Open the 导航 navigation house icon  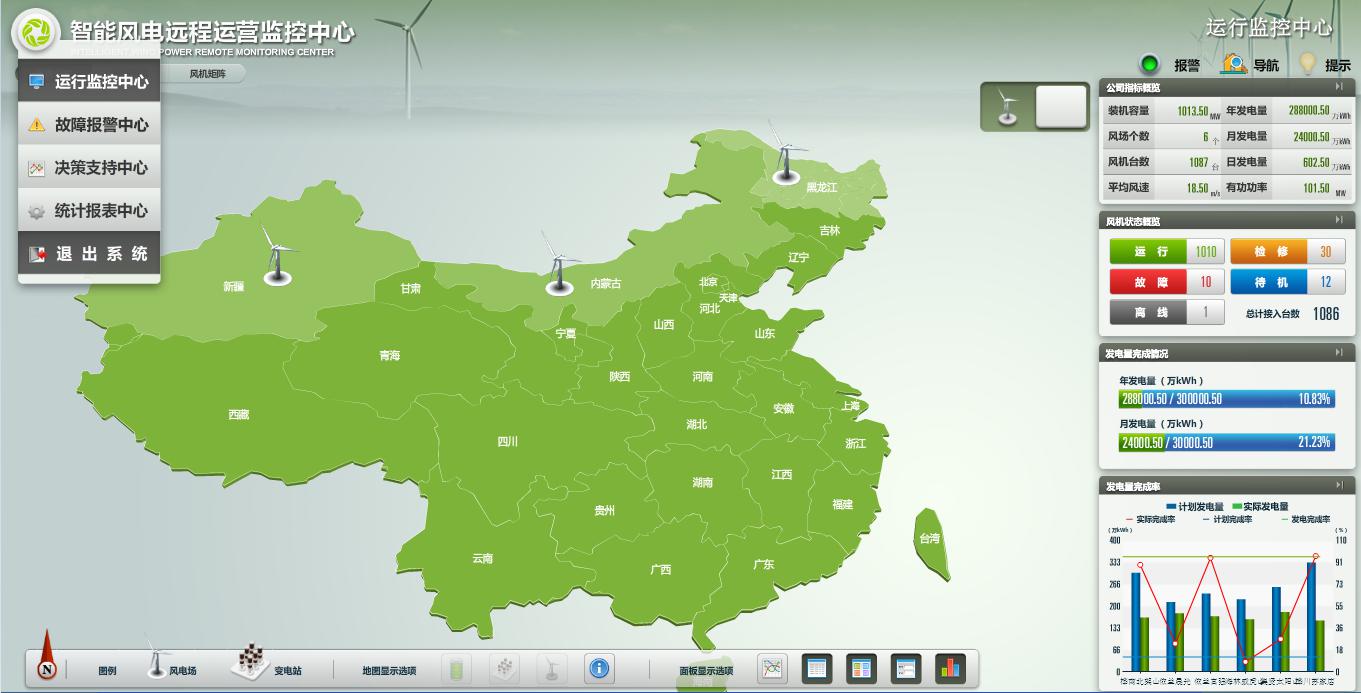click(x=1234, y=64)
